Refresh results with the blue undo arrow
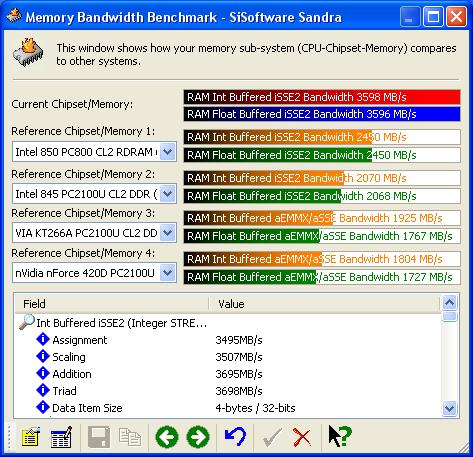Screen dimensions: 473x457 tap(235, 437)
